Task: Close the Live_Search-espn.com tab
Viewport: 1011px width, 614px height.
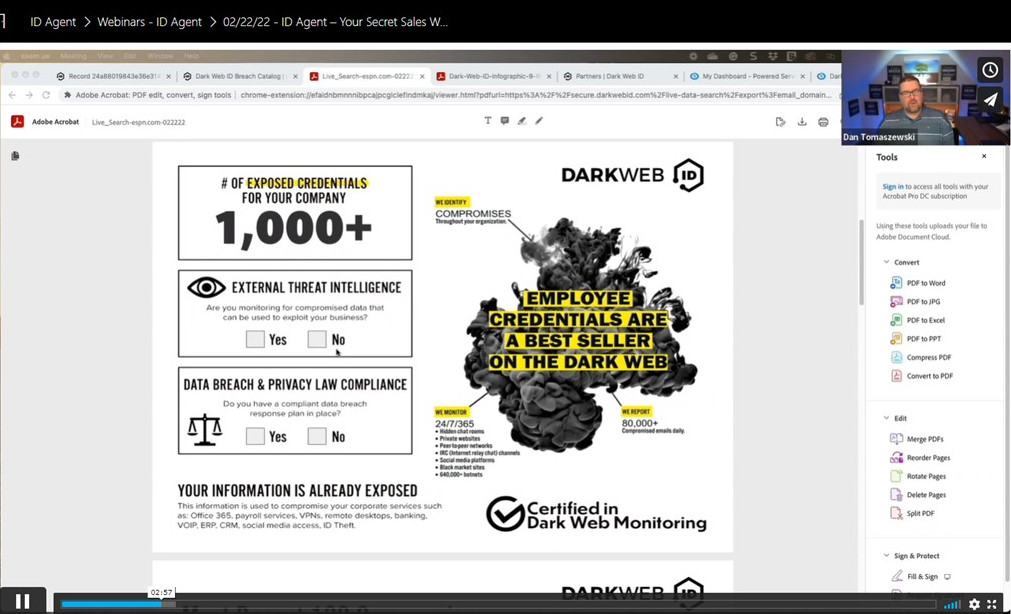Action: click(x=422, y=76)
